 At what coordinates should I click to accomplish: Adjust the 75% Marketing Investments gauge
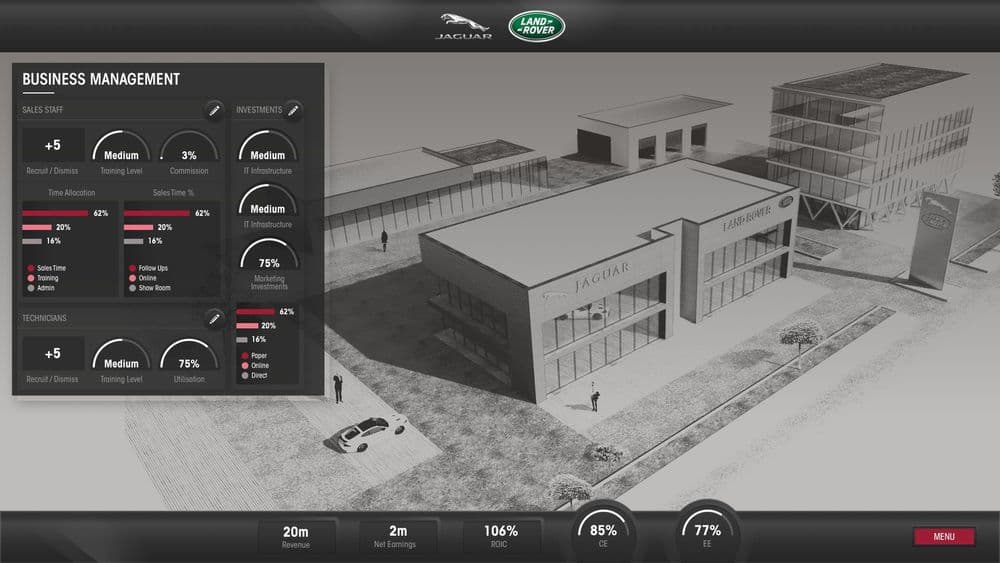point(268,254)
